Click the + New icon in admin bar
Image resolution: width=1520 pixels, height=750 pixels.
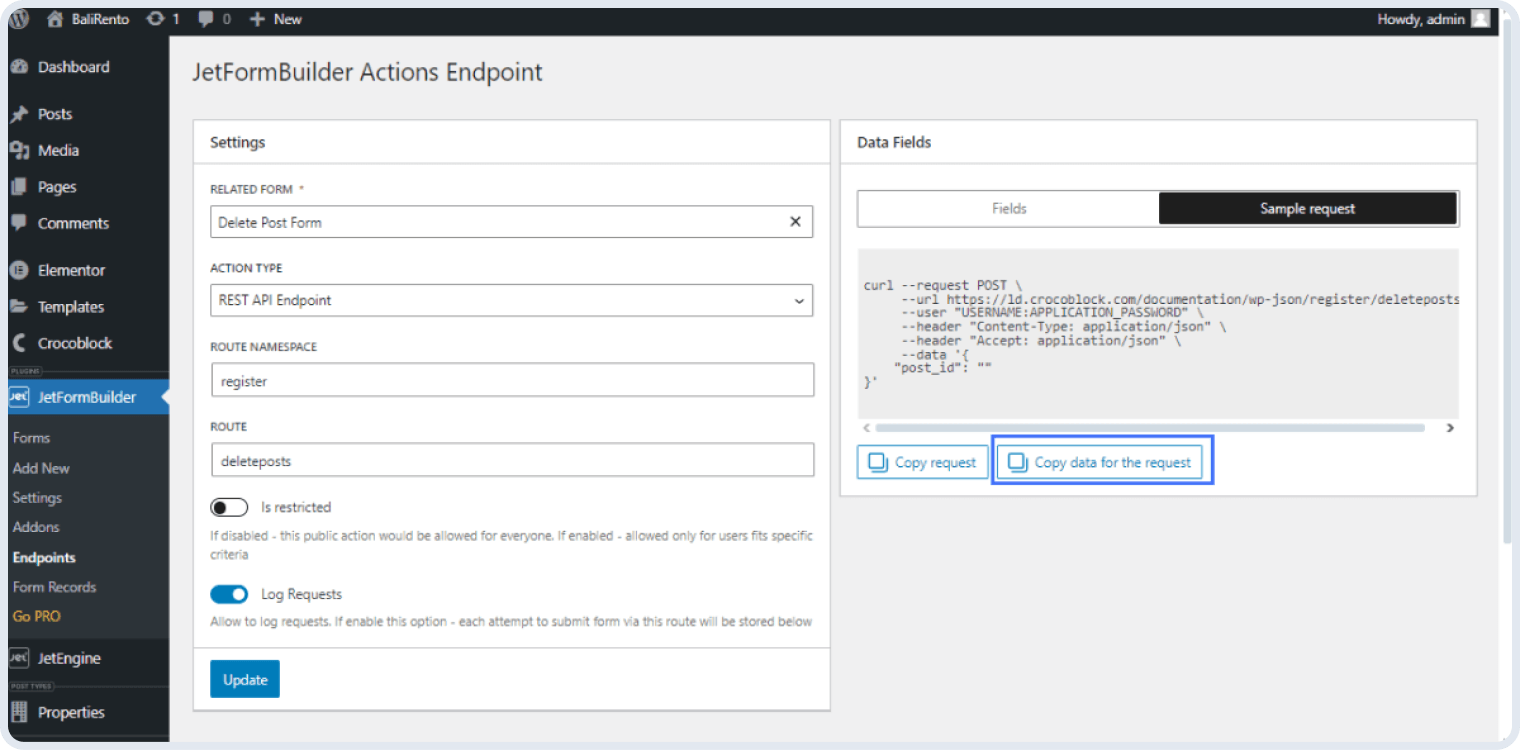[x=258, y=18]
